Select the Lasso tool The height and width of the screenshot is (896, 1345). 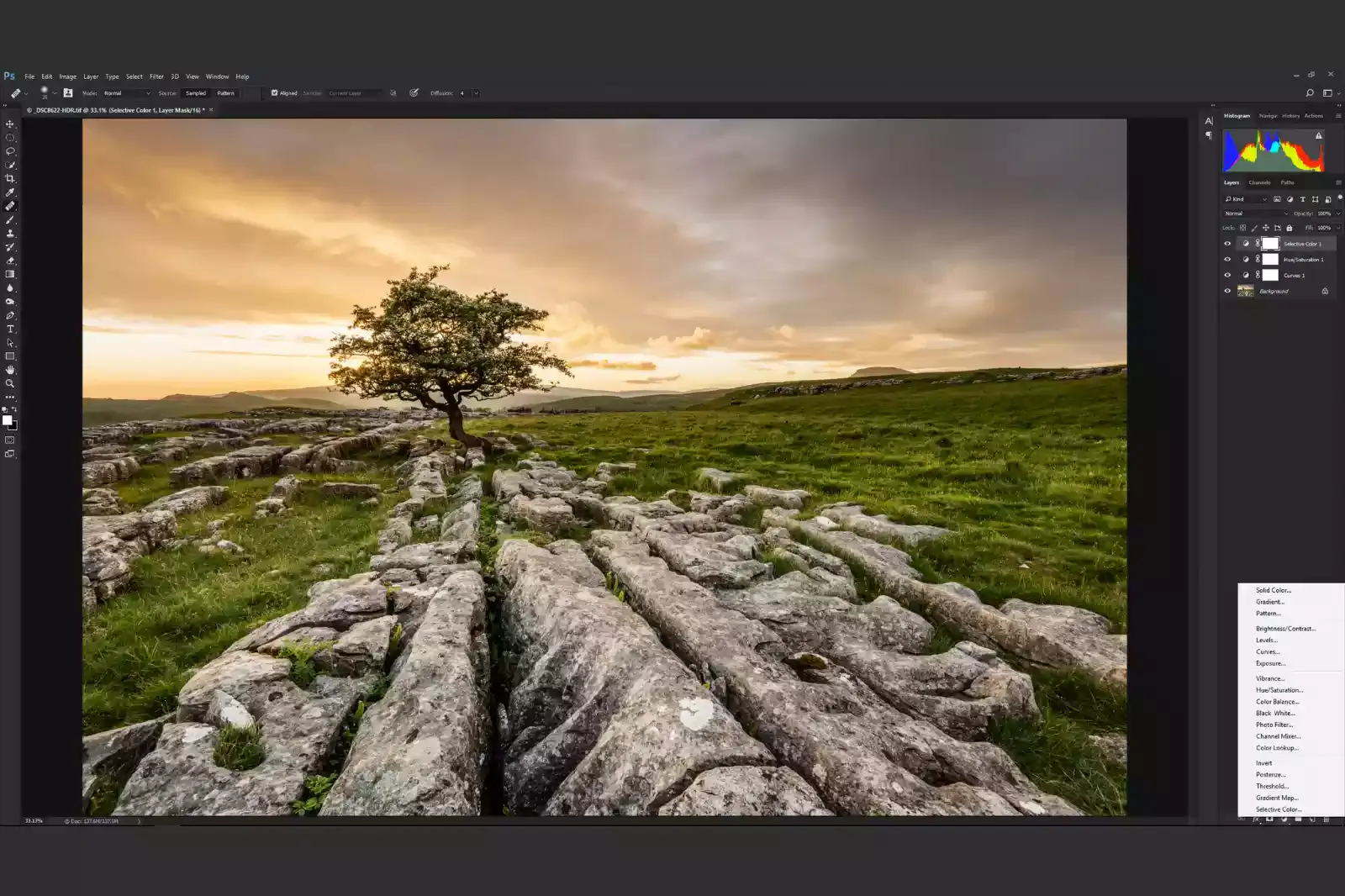tap(10, 151)
